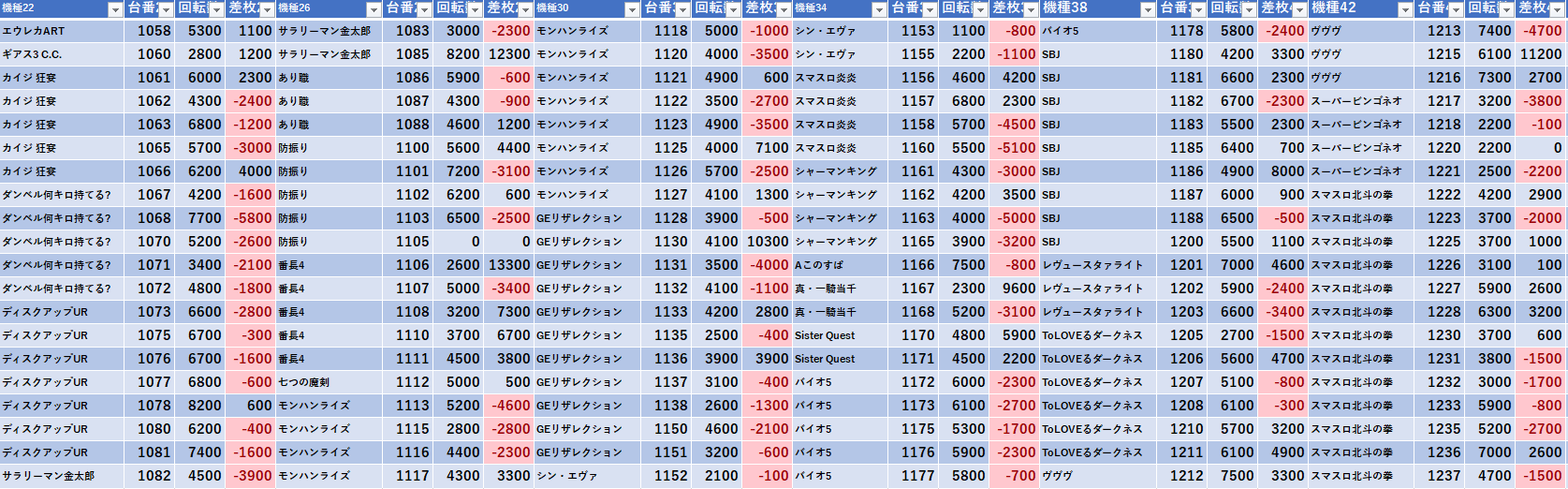Select レヴュースタァライト in row 1202
This screenshot has width=1568, height=489.
point(1099,289)
